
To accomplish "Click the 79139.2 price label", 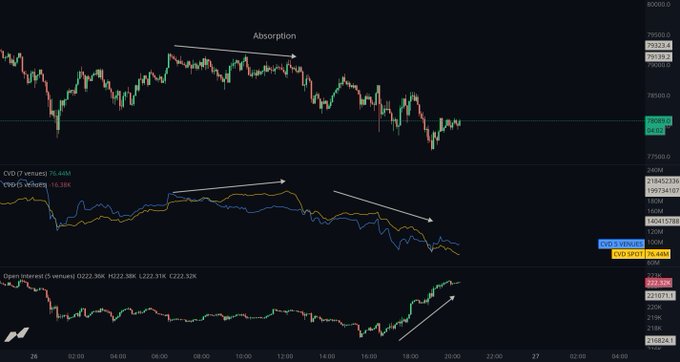I will (x=658, y=57).
